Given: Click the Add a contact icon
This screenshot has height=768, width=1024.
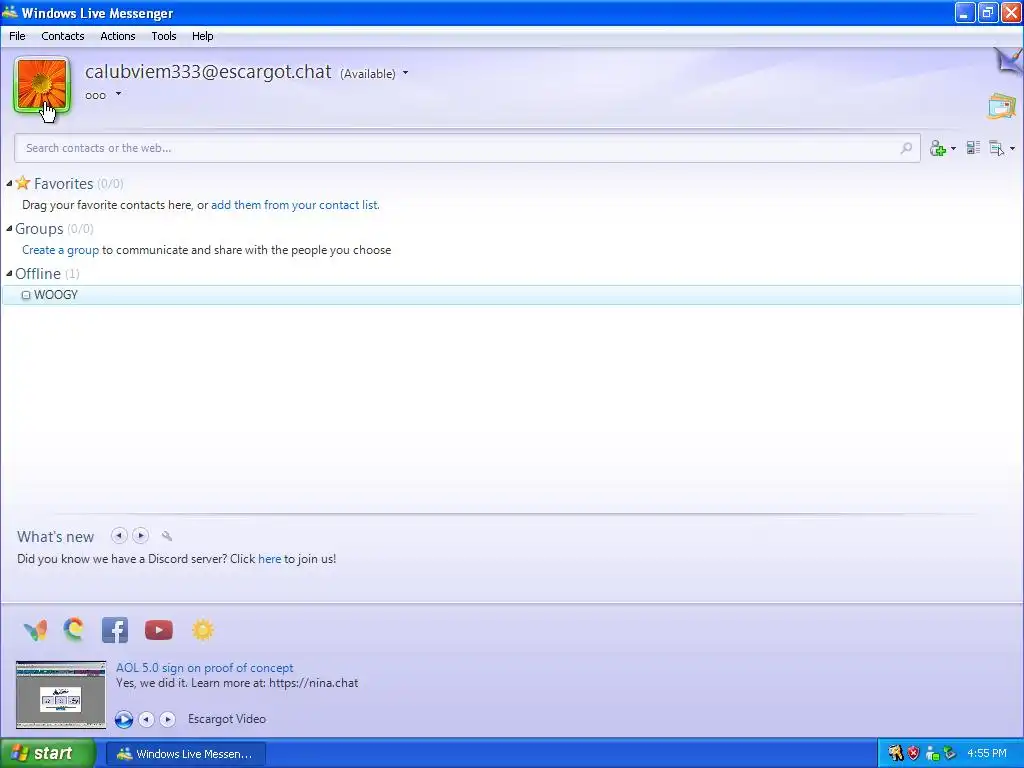Looking at the screenshot, I should (938, 149).
